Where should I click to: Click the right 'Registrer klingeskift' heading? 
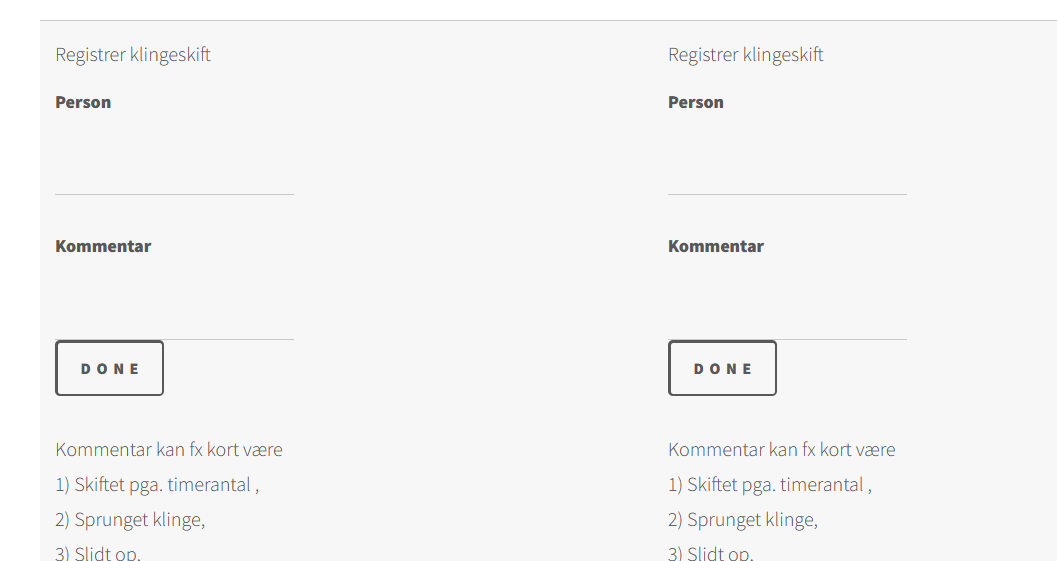746,55
